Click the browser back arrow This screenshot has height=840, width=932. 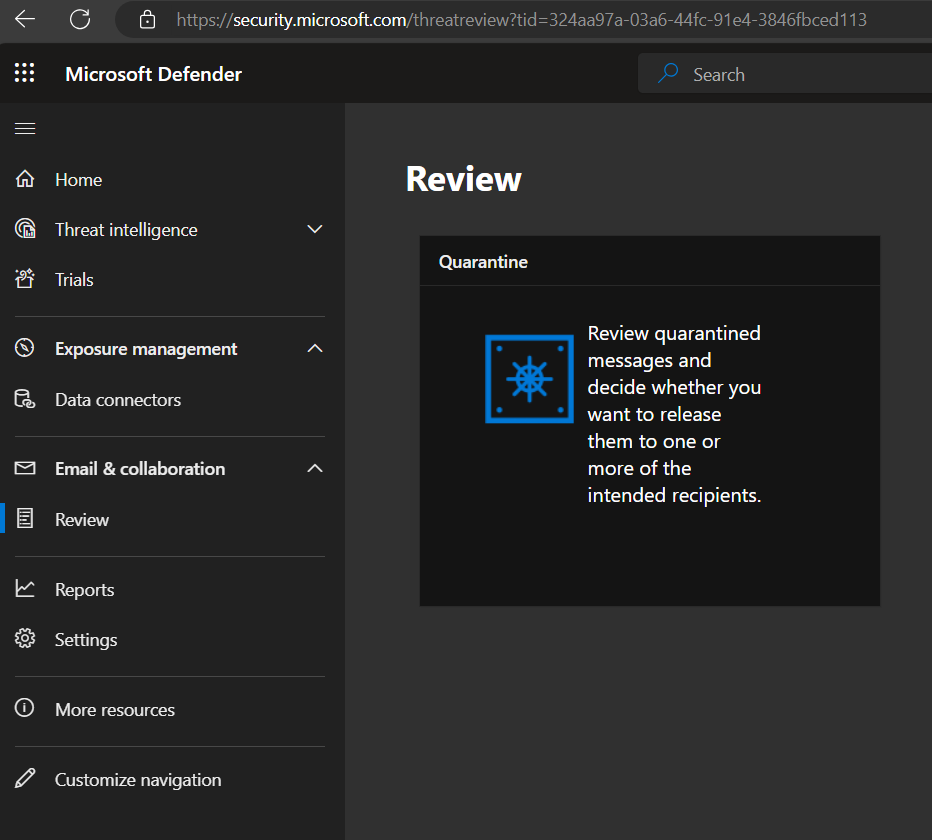(x=25, y=19)
